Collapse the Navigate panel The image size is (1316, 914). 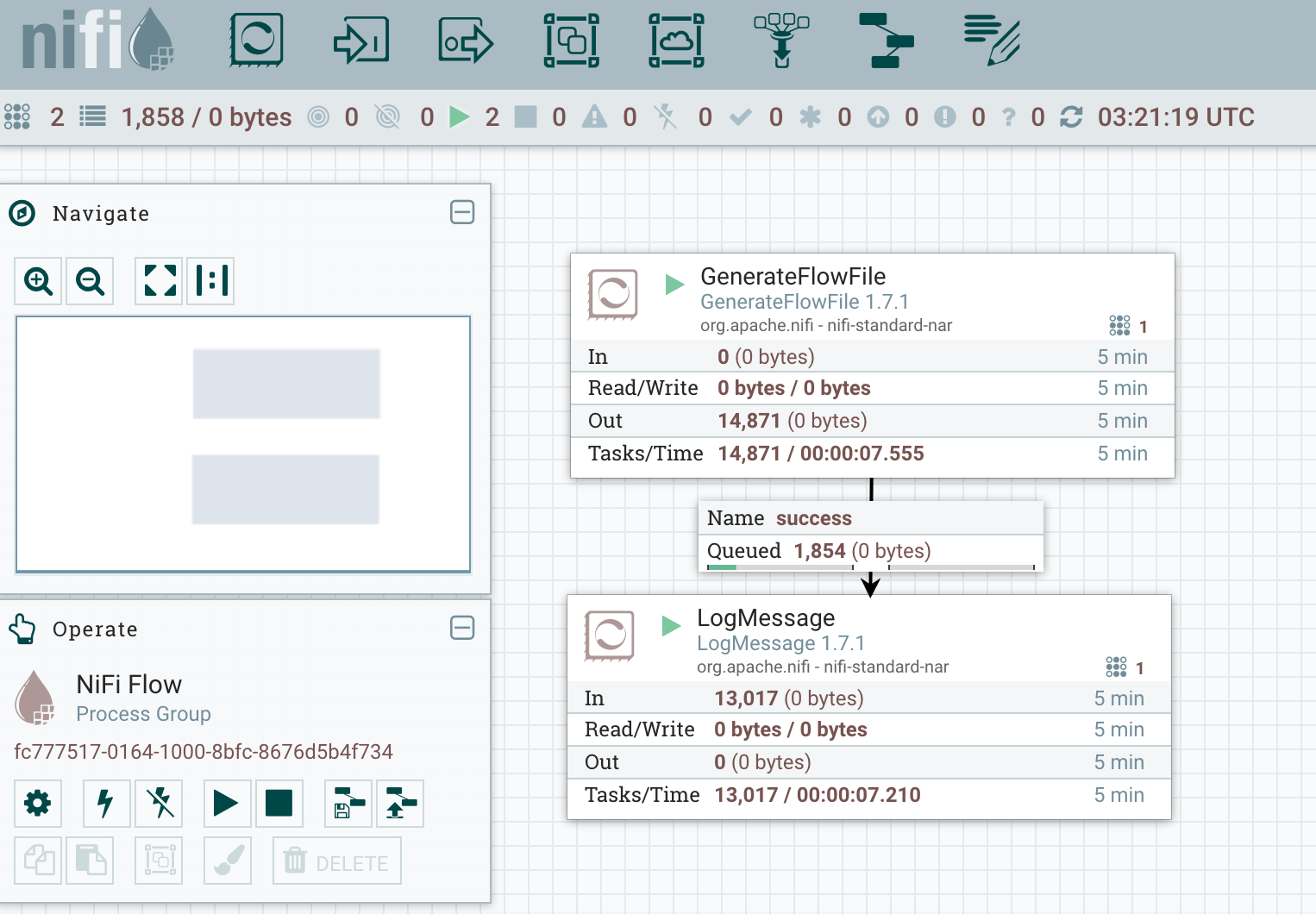[x=462, y=212]
